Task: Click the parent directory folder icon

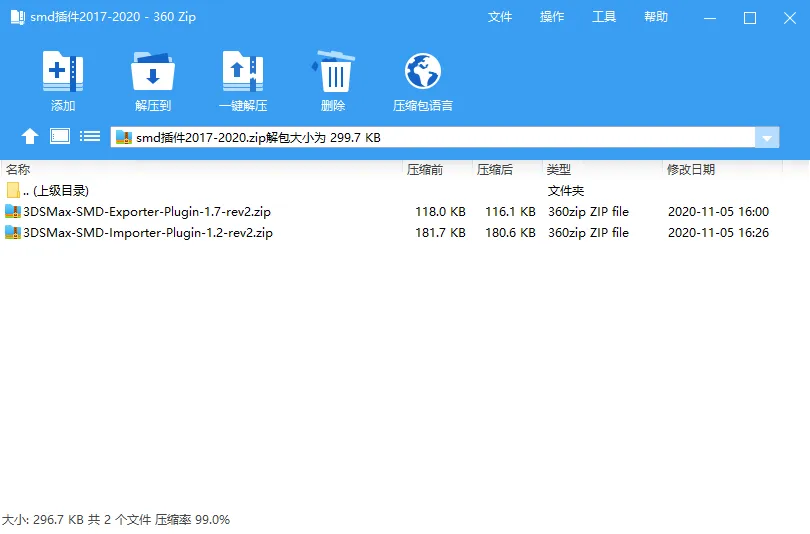Action: tap(13, 190)
